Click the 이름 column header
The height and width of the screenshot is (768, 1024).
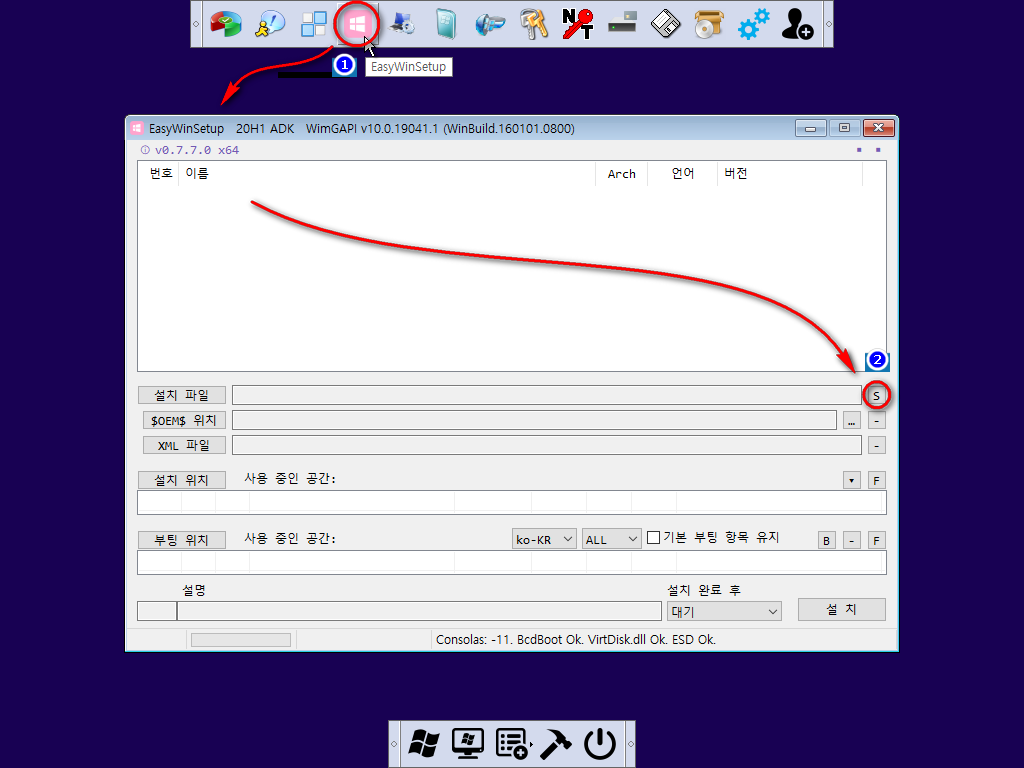387,174
